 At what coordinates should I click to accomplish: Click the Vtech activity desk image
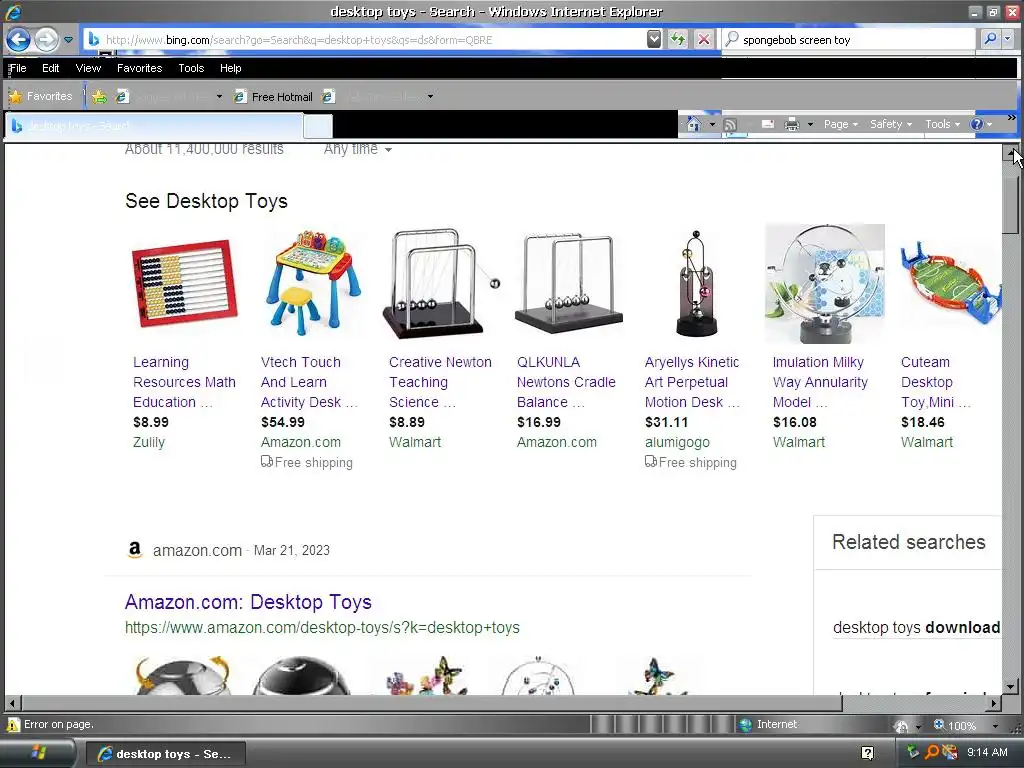[x=312, y=282]
